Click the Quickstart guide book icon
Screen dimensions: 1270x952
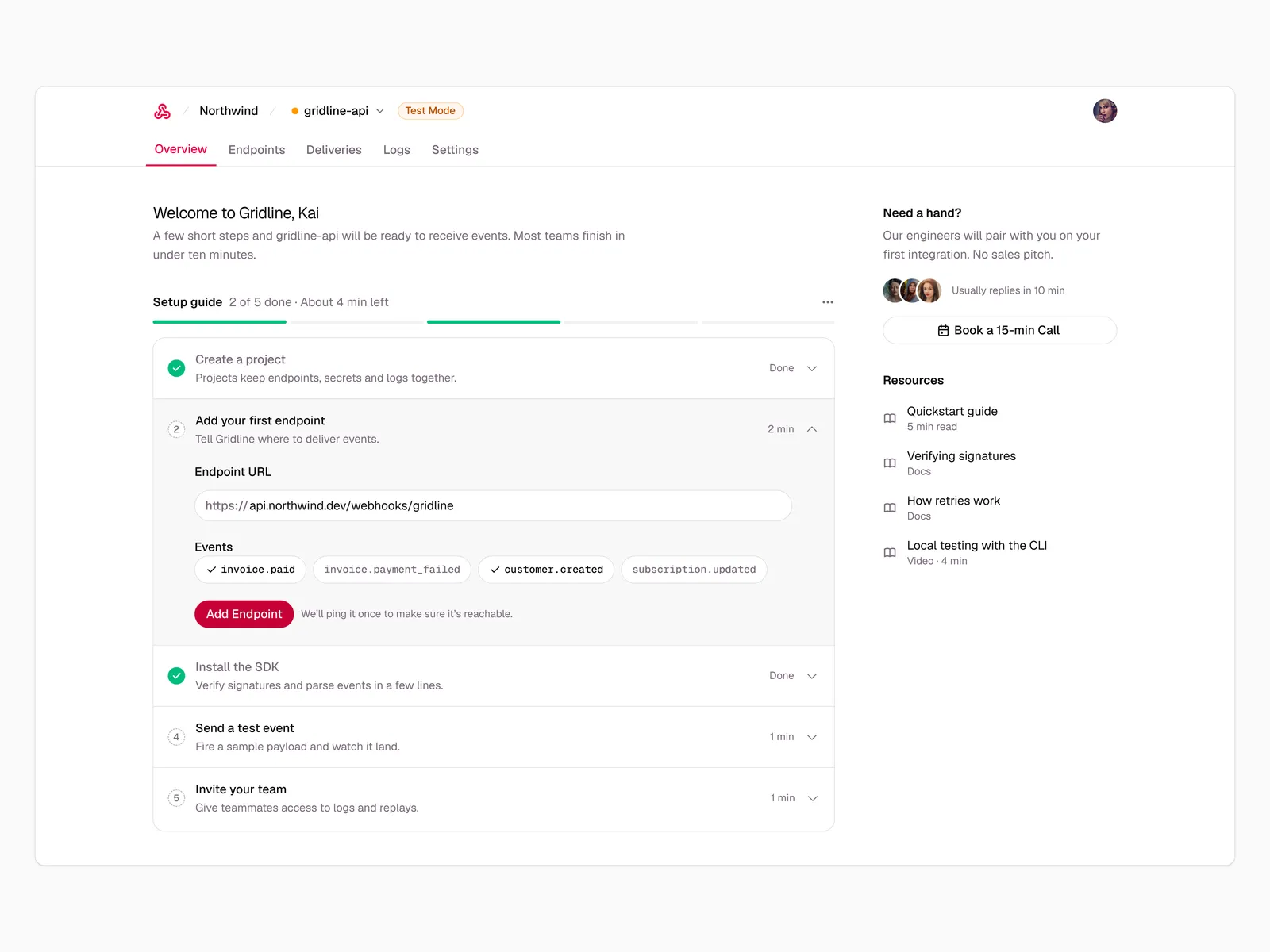coord(890,418)
